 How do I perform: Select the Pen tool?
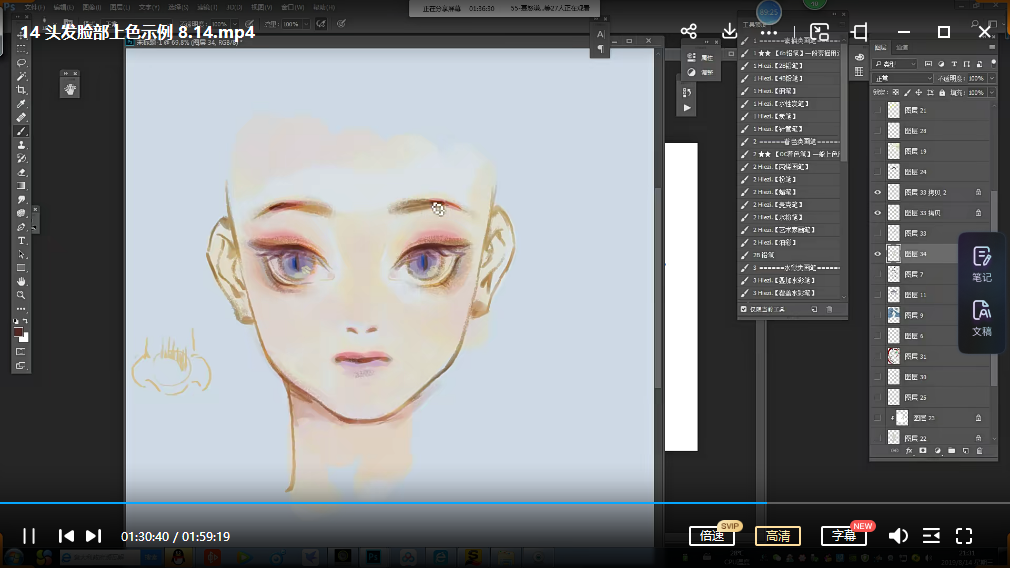[x=21, y=227]
